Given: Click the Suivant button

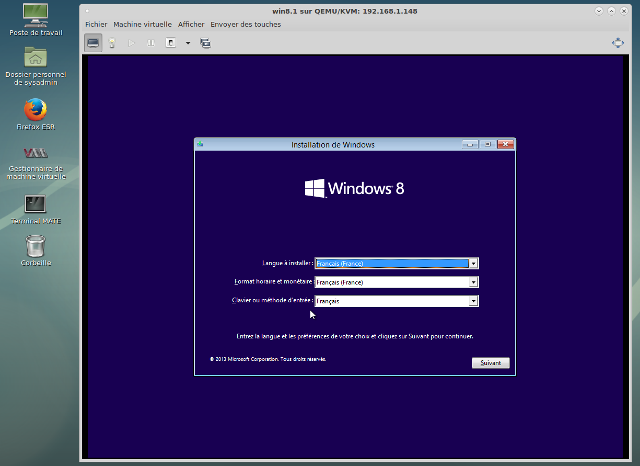Looking at the screenshot, I should pyautogui.click(x=491, y=363).
